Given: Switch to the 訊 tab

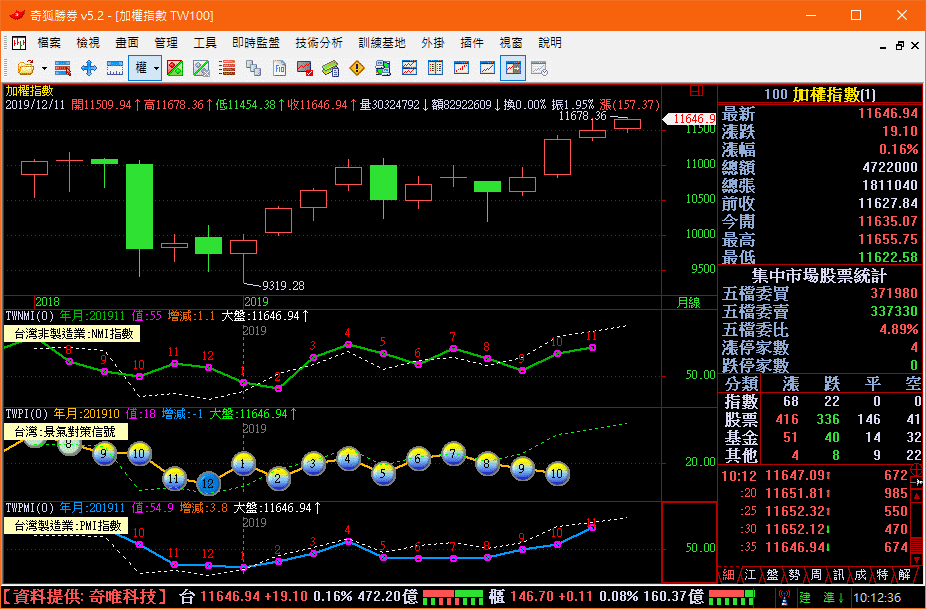Looking at the screenshot, I should click(839, 575).
